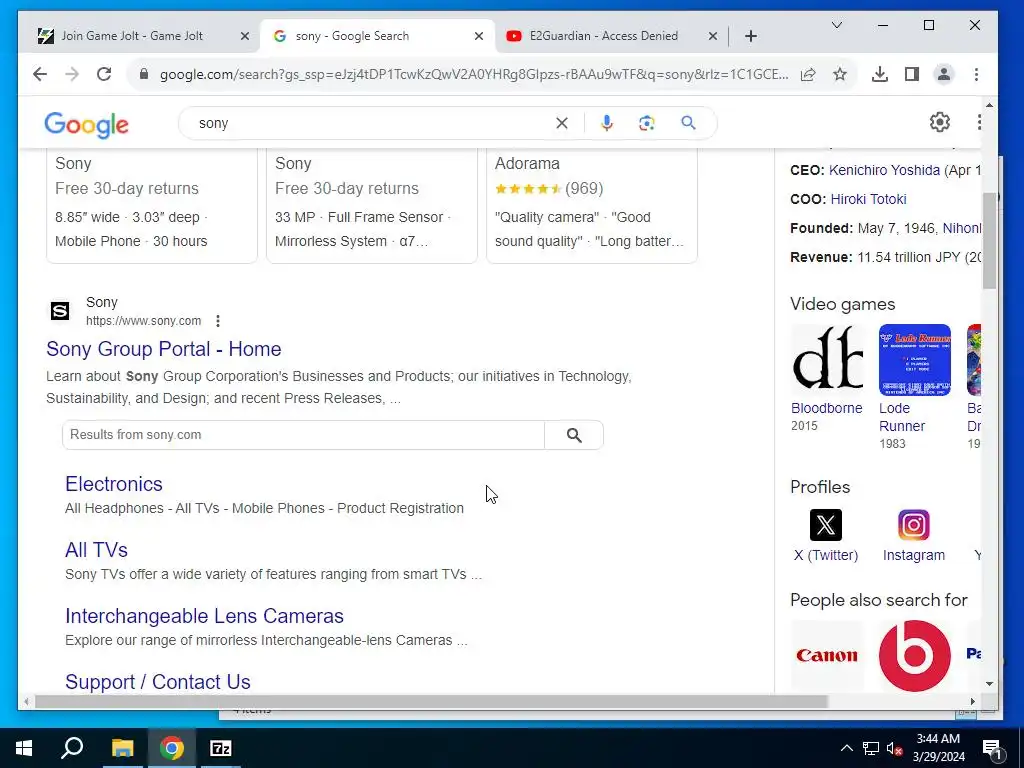This screenshot has height=768, width=1024.
Task: Start voice search with the microphone
Action: [x=607, y=123]
